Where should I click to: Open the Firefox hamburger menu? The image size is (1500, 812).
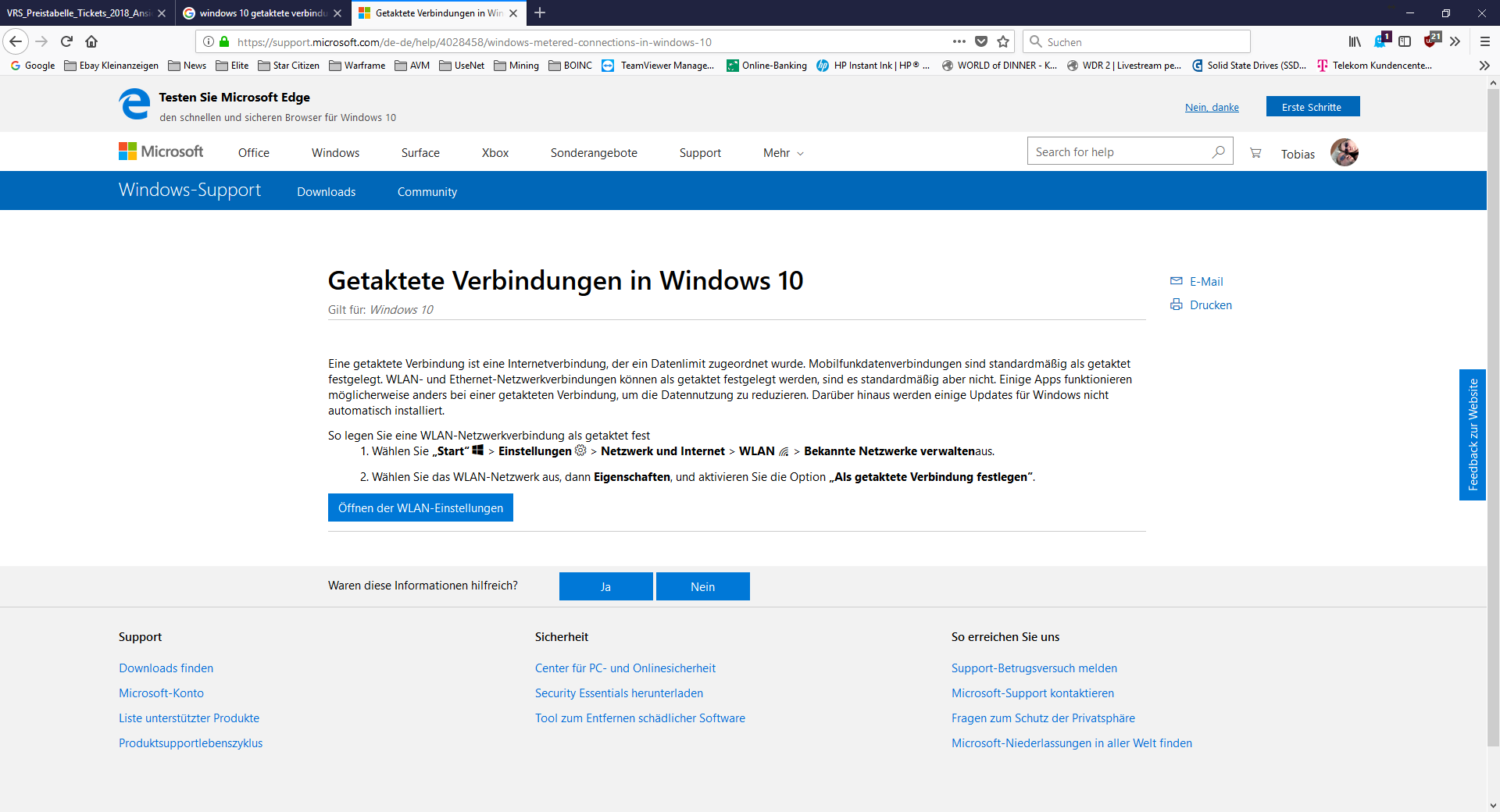point(1484,41)
